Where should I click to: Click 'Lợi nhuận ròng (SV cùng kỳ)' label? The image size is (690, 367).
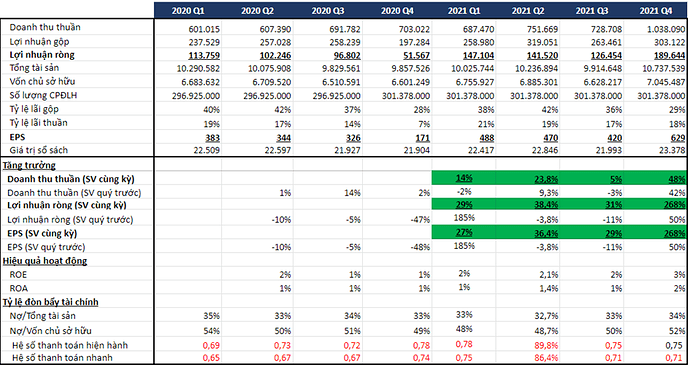68,206
